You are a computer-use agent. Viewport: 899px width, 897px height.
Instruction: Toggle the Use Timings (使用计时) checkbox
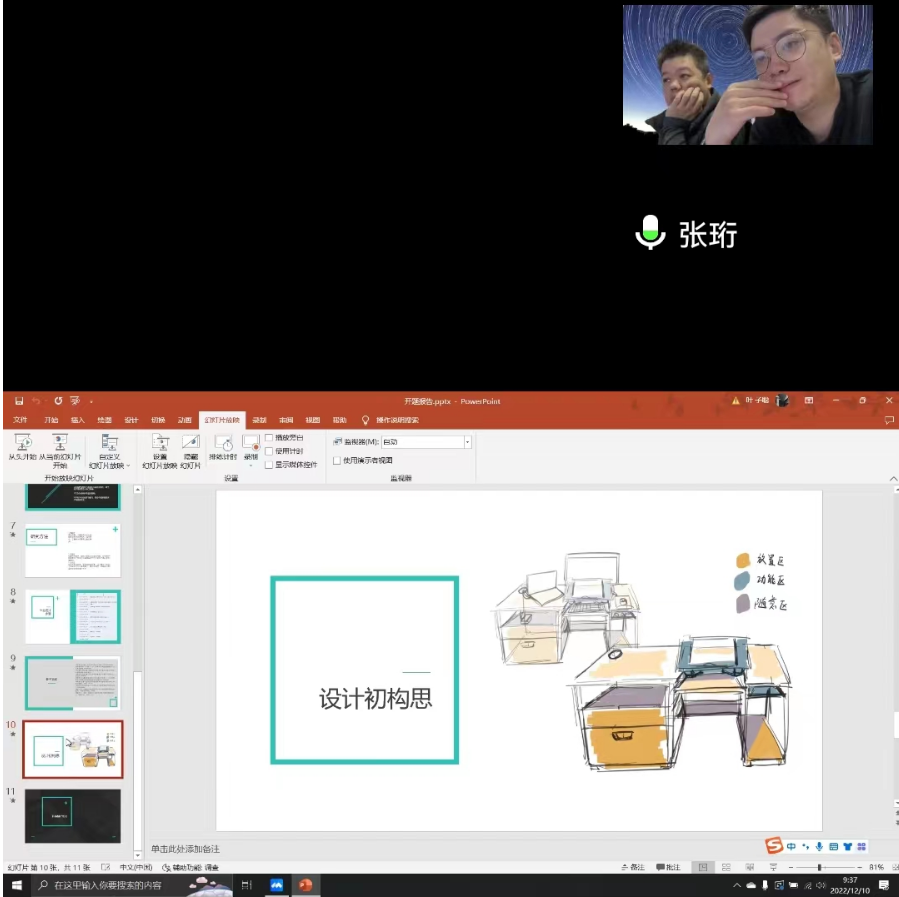tap(269, 451)
